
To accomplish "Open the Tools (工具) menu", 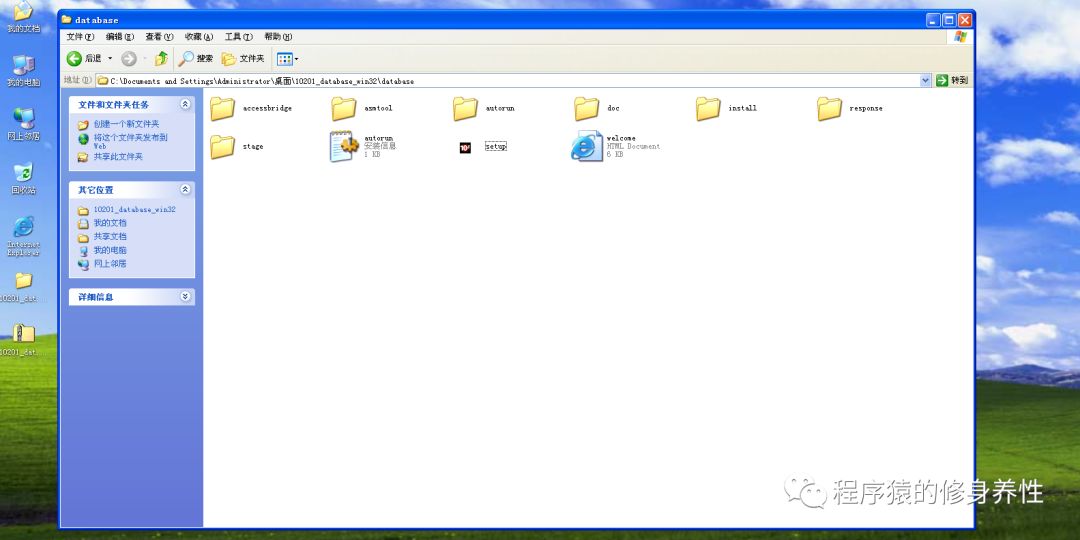I will click(x=238, y=37).
